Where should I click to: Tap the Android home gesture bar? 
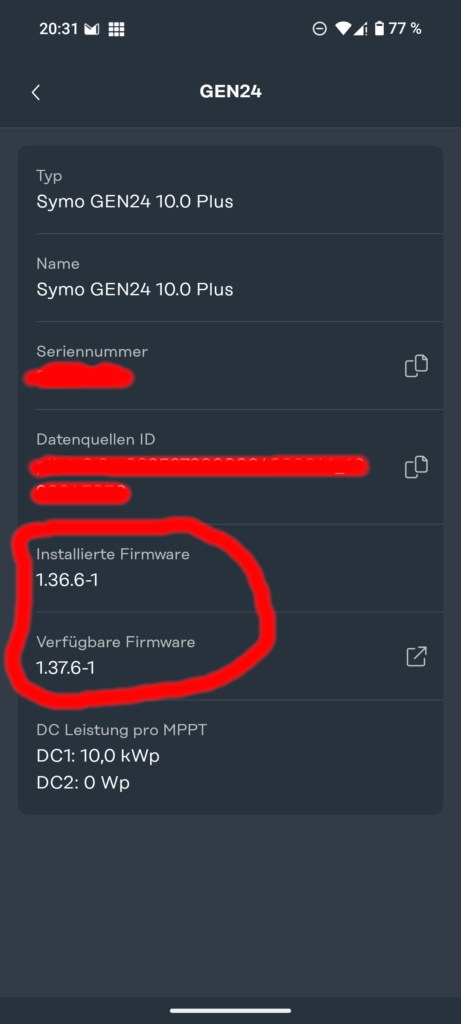(x=230, y=1011)
